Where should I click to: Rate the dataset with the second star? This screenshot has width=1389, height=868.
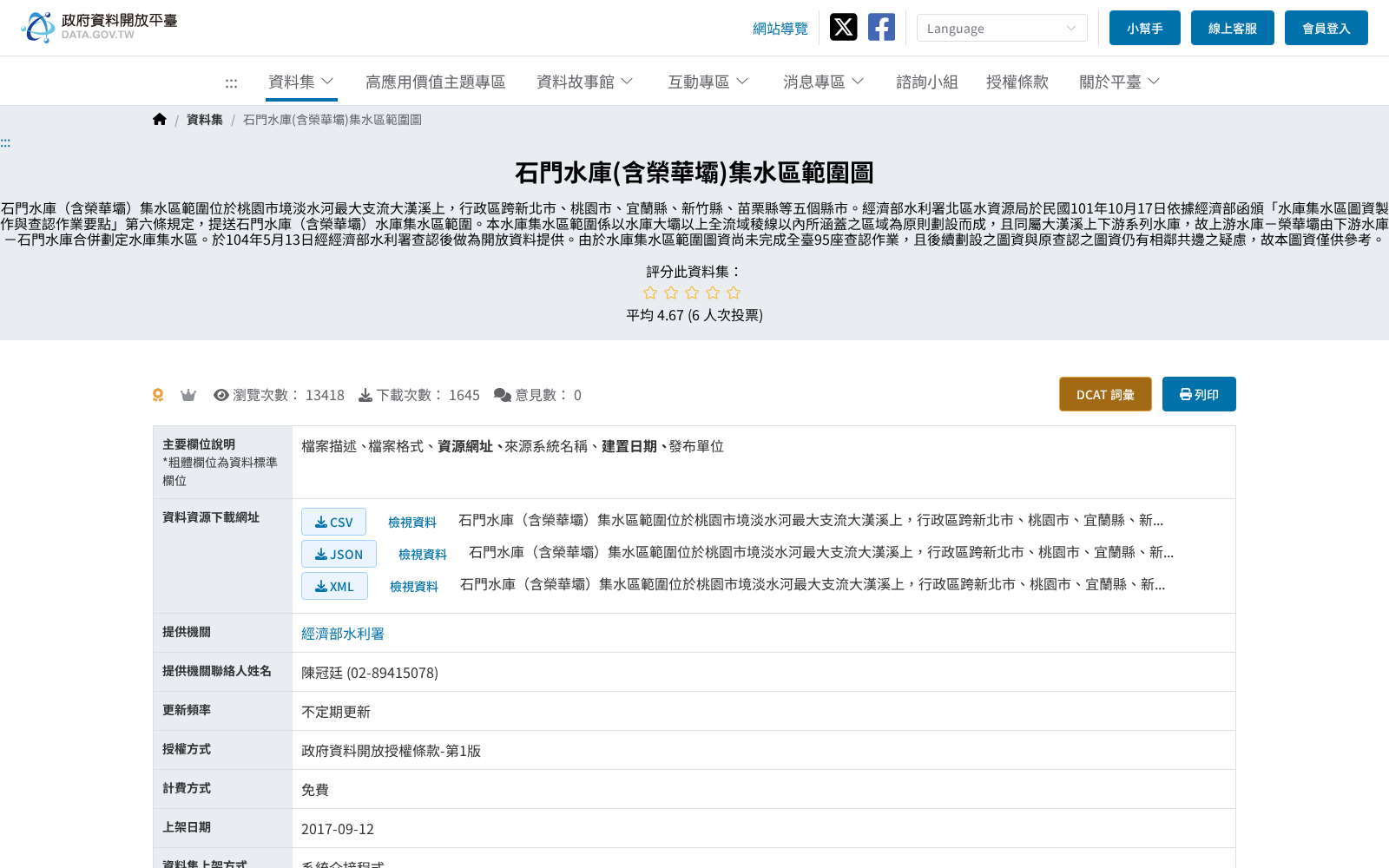coord(671,293)
